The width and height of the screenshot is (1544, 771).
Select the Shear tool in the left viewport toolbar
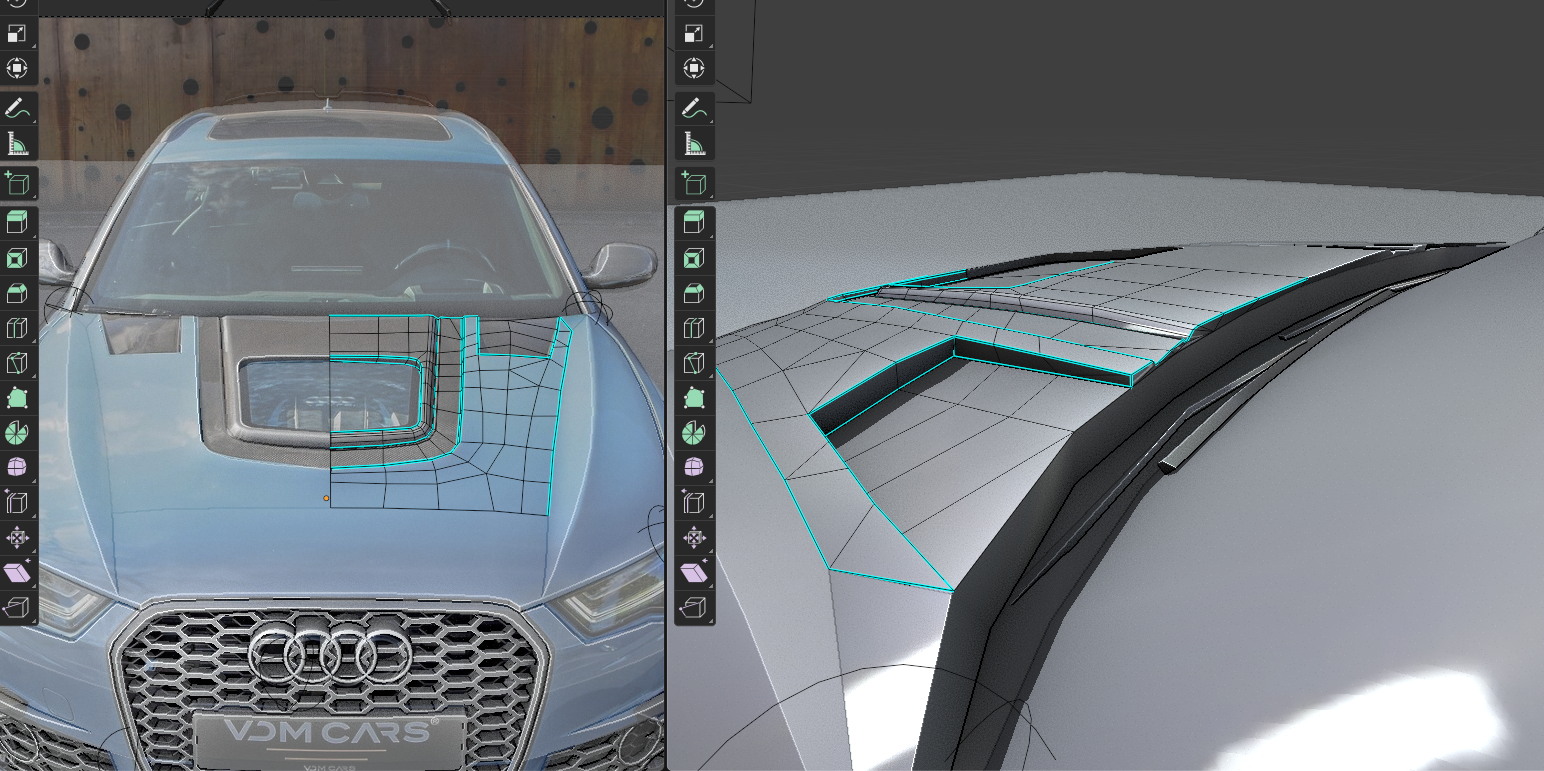click(x=17, y=573)
